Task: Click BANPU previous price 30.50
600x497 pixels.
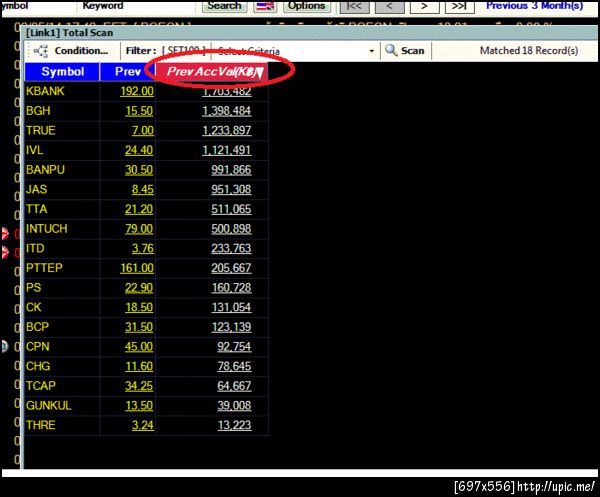Action: pos(139,169)
